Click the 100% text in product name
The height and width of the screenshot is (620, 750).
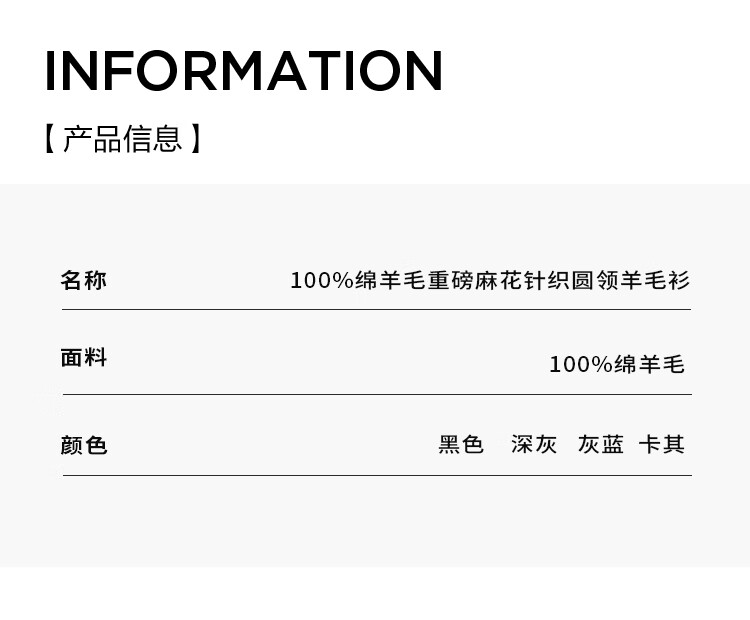(x=322, y=281)
